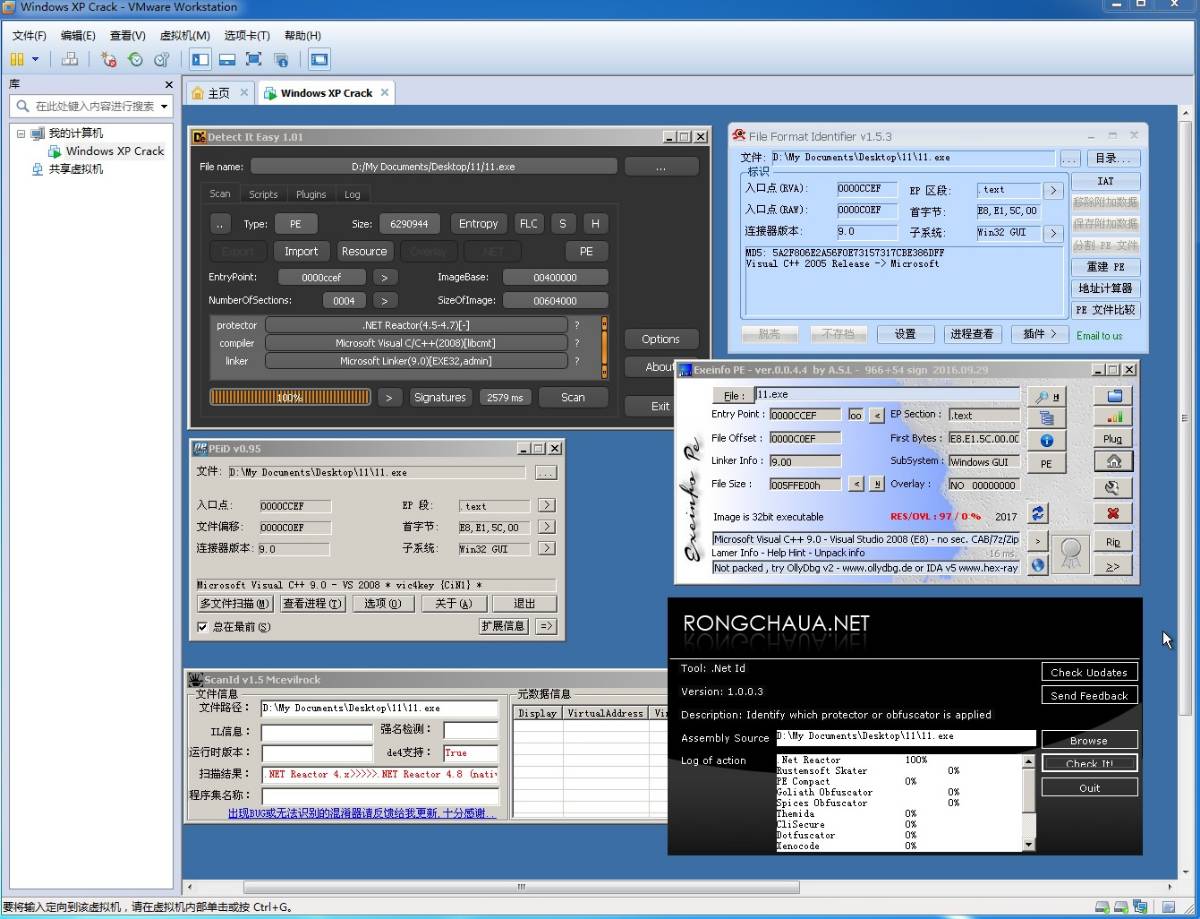Click the 100% scan progress bar
Image resolution: width=1200 pixels, height=919 pixels.
(290, 397)
